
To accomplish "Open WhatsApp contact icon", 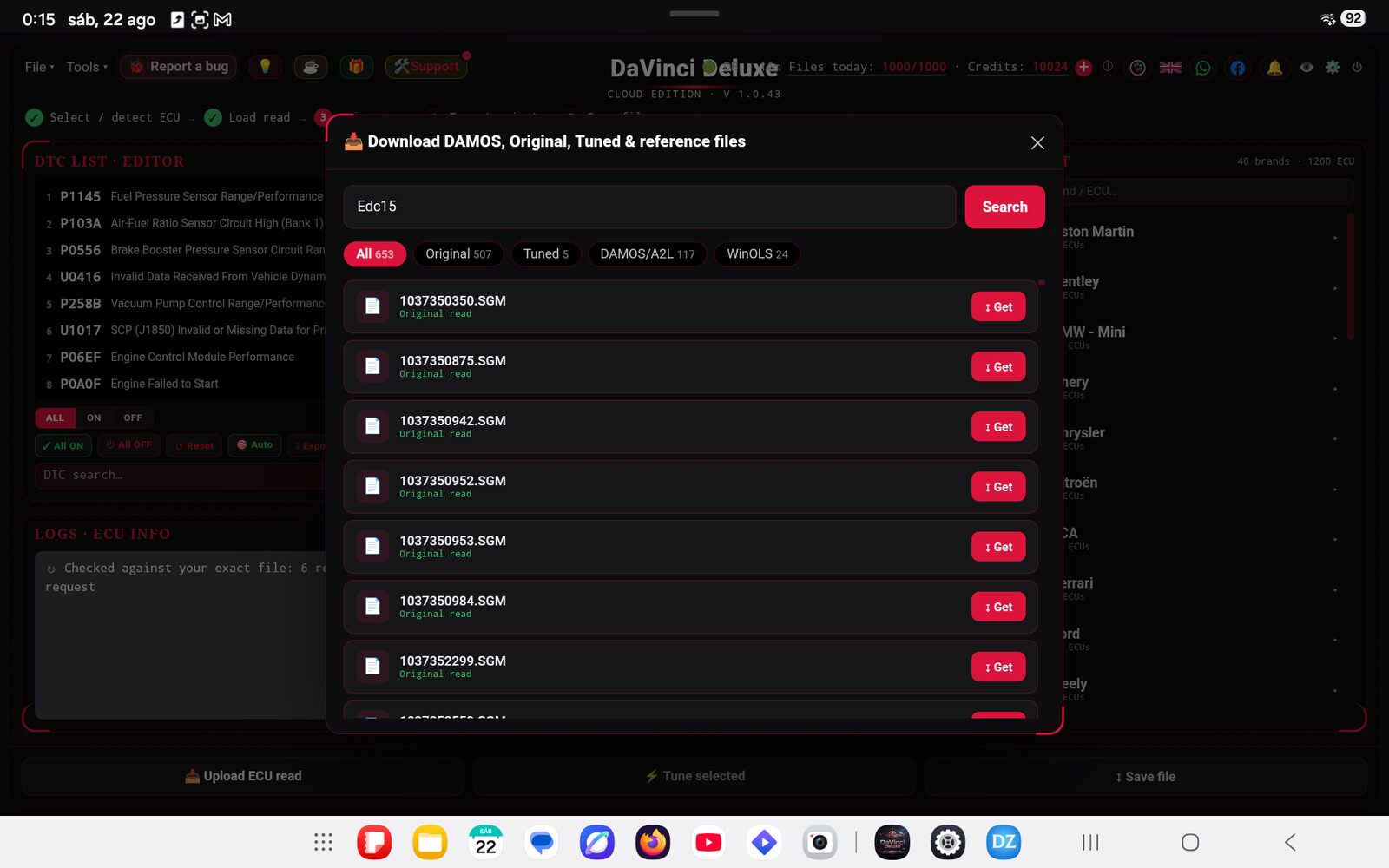I will coord(1203,67).
